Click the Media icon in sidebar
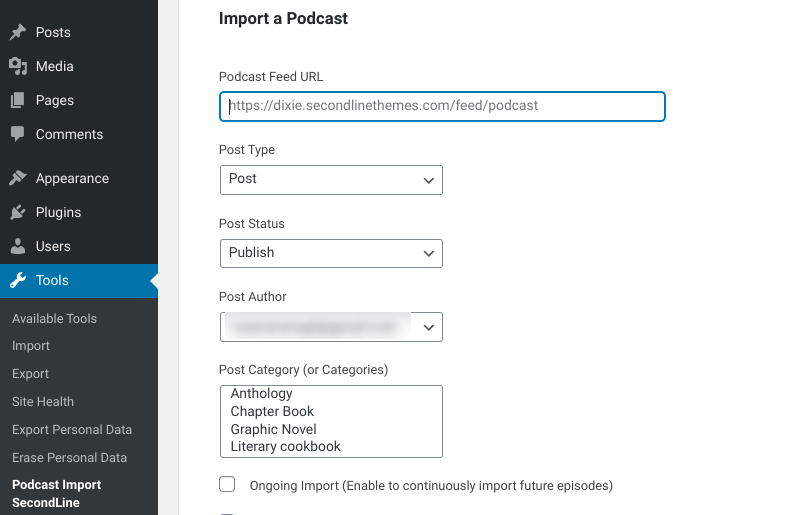The height and width of the screenshot is (515, 792). pyautogui.click(x=17, y=66)
